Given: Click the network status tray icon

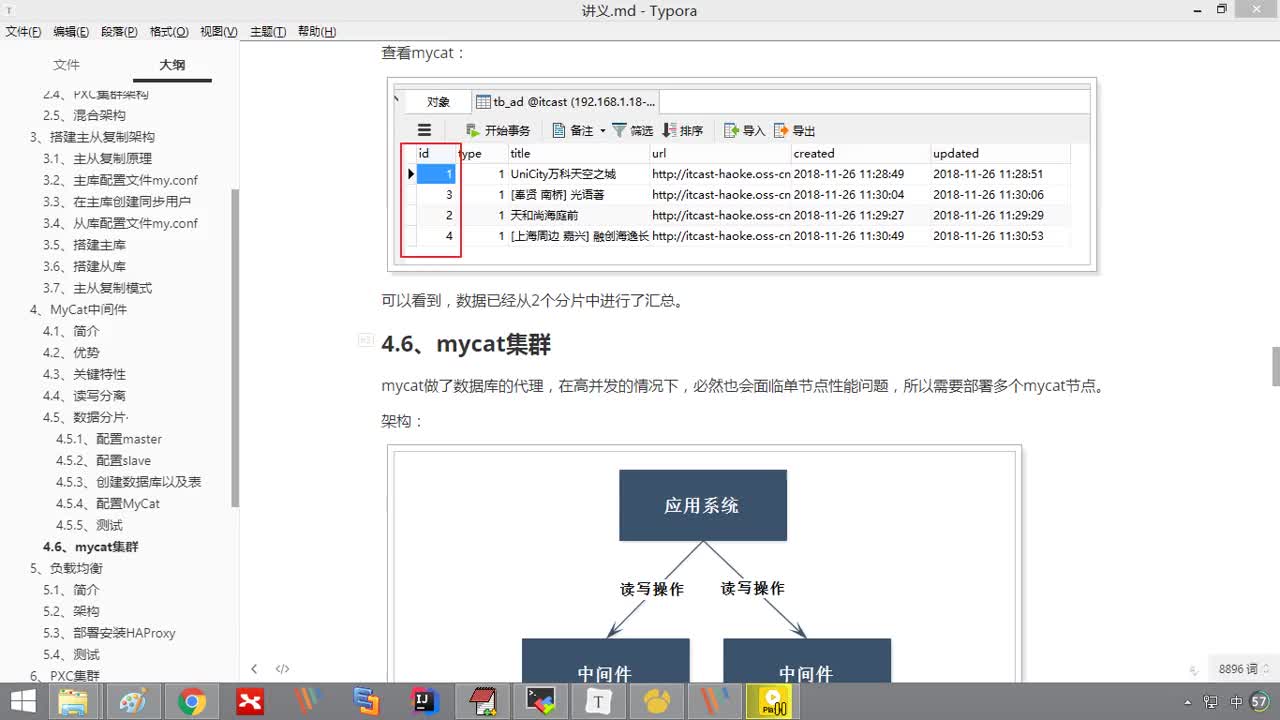Looking at the screenshot, I should pos(1212,702).
